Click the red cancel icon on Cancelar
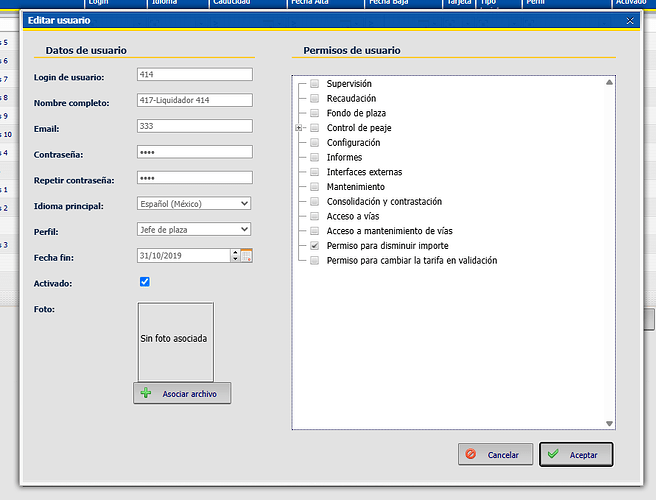 tap(471, 454)
